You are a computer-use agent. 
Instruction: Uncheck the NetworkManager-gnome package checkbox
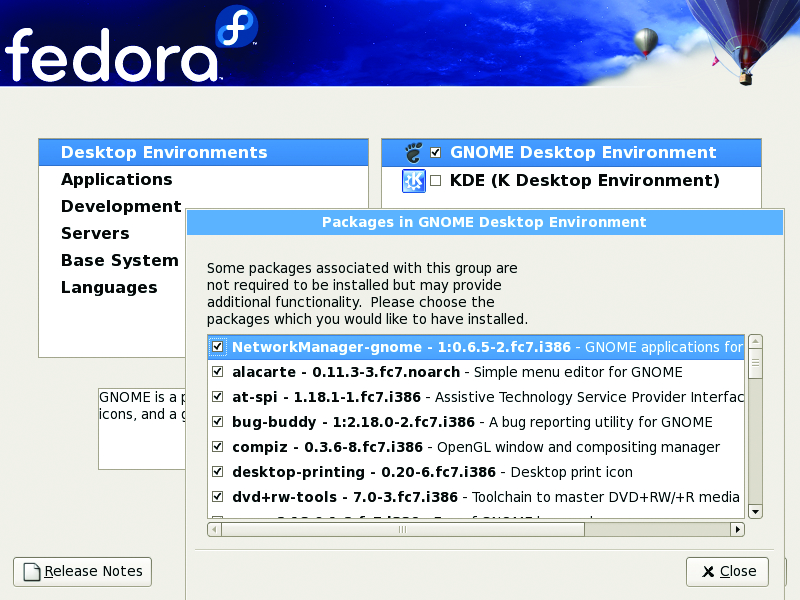(x=218, y=347)
